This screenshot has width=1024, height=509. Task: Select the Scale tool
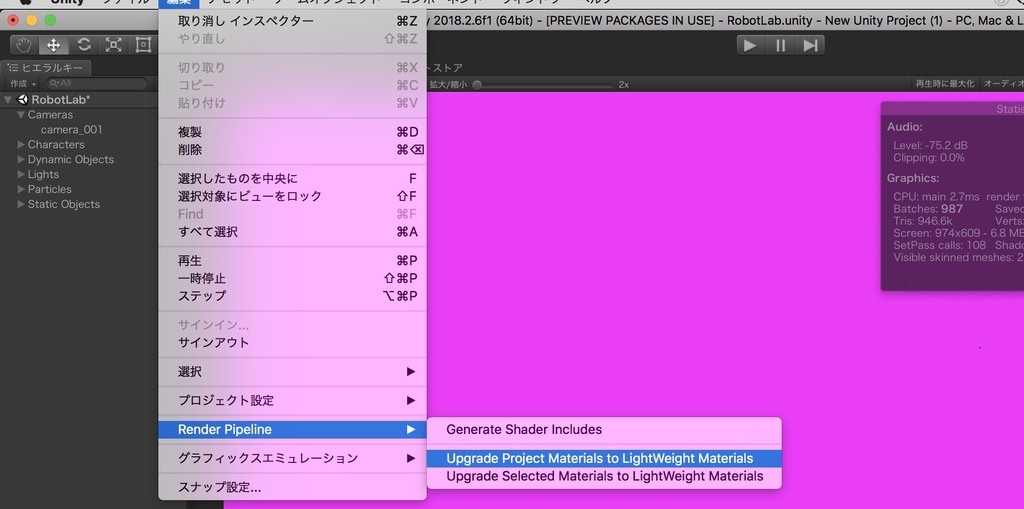click(114, 44)
